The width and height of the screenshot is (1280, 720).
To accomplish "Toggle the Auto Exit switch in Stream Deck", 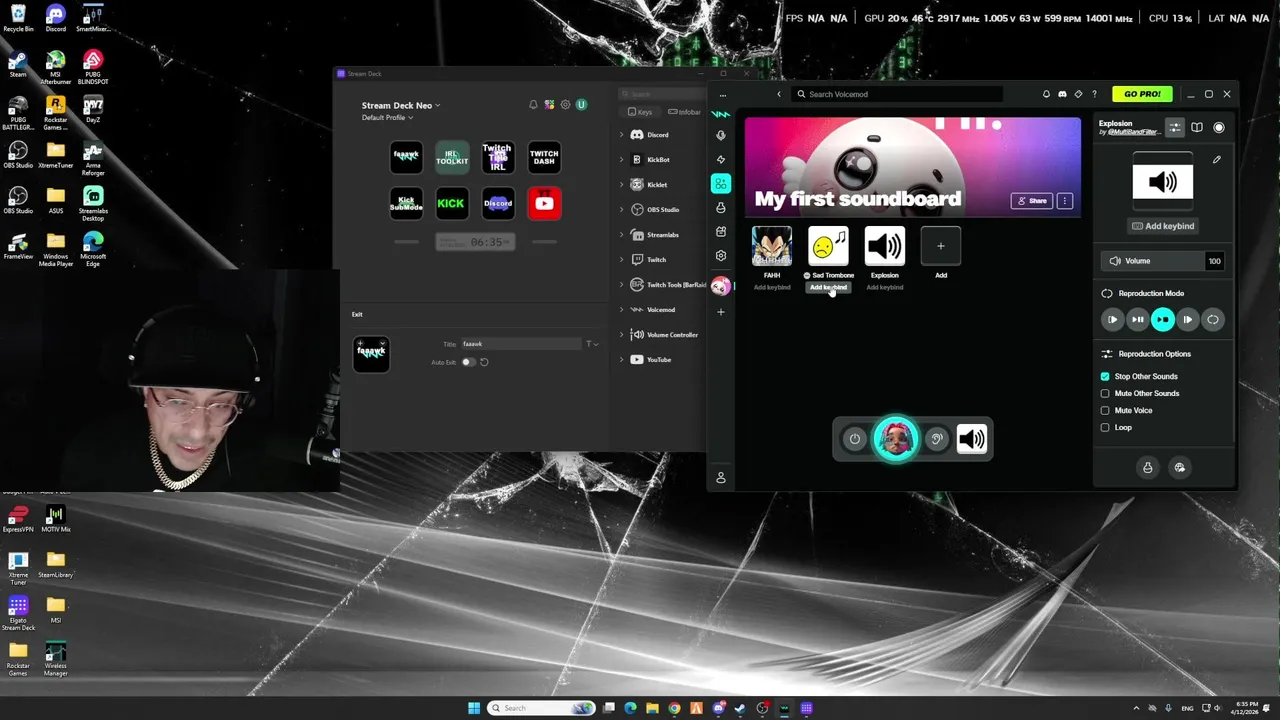I will point(468,362).
